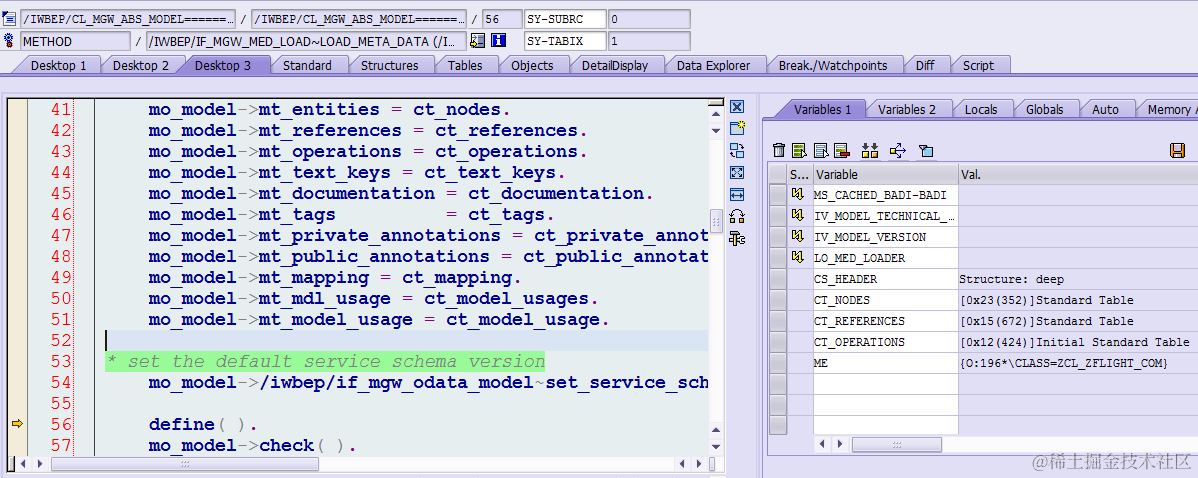This screenshot has width=1198, height=478.
Task: Switch to Variables 2 tab
Action: coord(907,110)
